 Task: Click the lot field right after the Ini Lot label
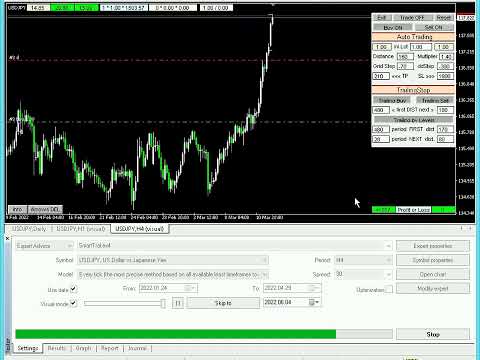click(421, 47)
